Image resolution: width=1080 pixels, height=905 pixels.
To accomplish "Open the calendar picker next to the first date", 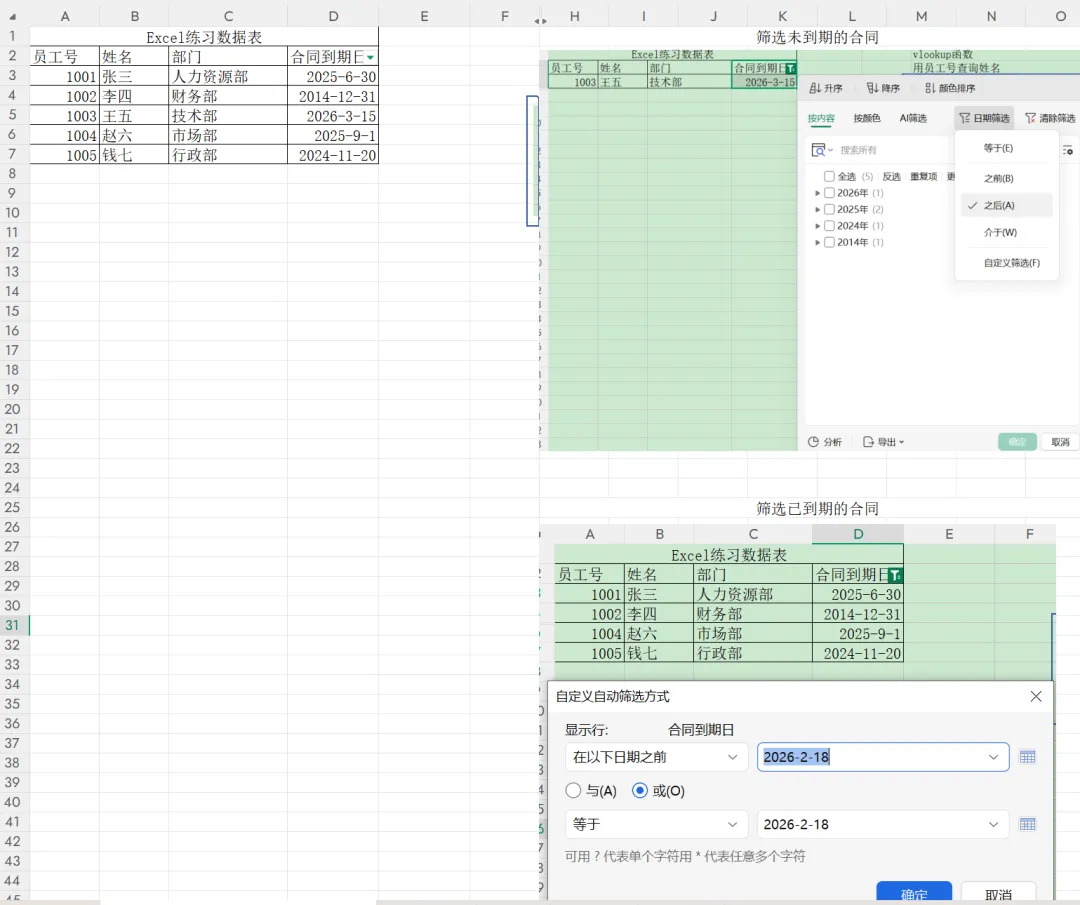I will point(1028,757).
